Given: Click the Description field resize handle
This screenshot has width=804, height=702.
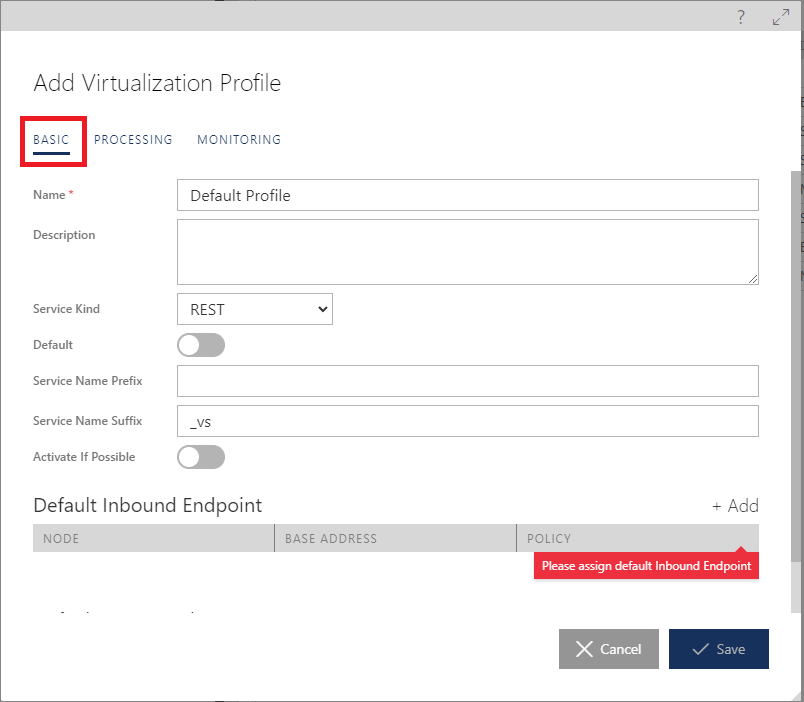Looking at the screenshot, I should click(752, 279).
